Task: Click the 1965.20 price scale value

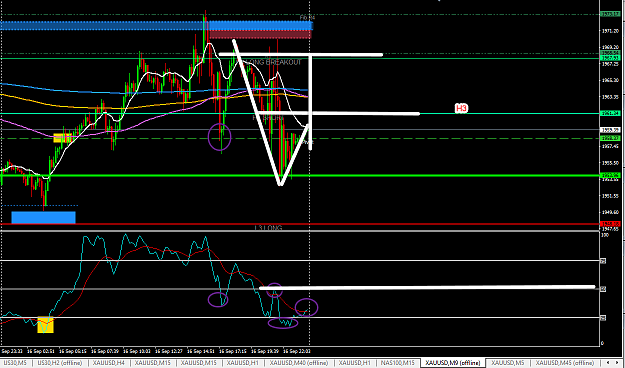Action: 610,80
